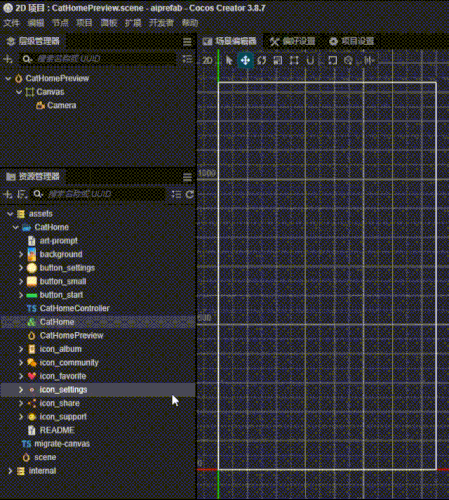Select the CatHomePreview scene in assets
This screenshot has width=449, height=500.
coord(72,336)
